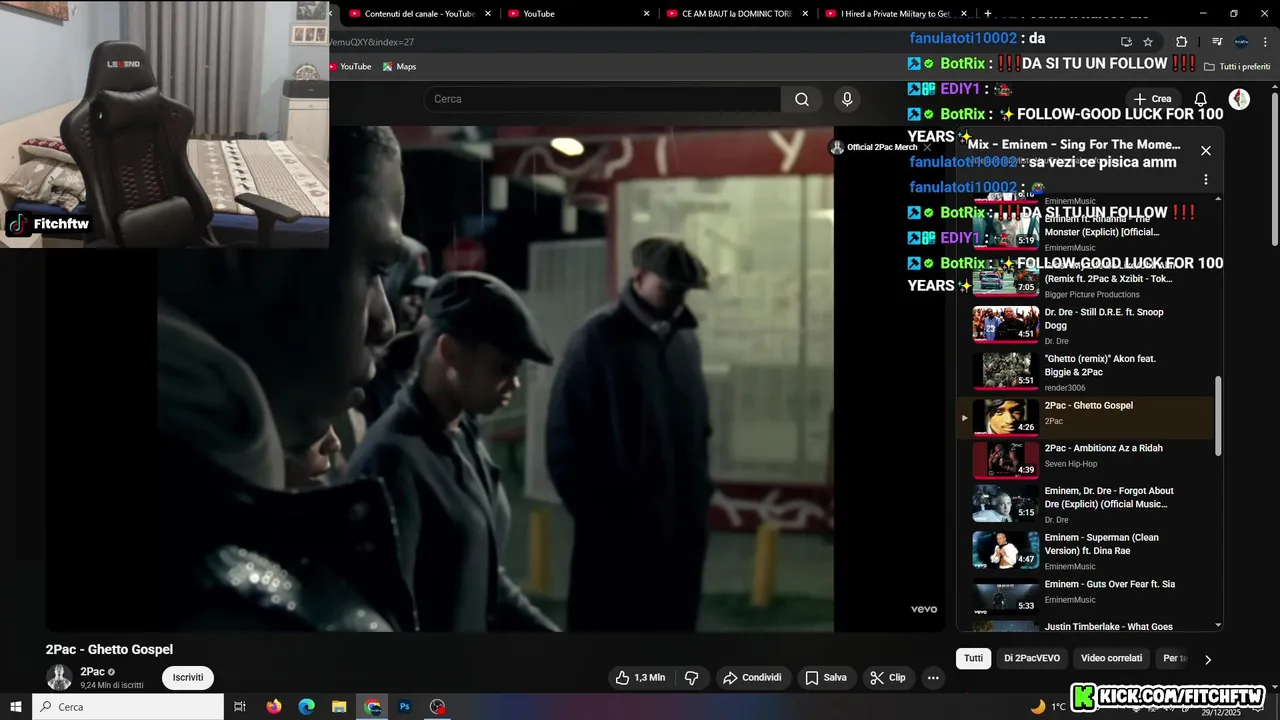Open the 1°C weather widget in taskbar
Image resolution: width=1280 pixels, height=720 pixels.
tap(1048, 706)
